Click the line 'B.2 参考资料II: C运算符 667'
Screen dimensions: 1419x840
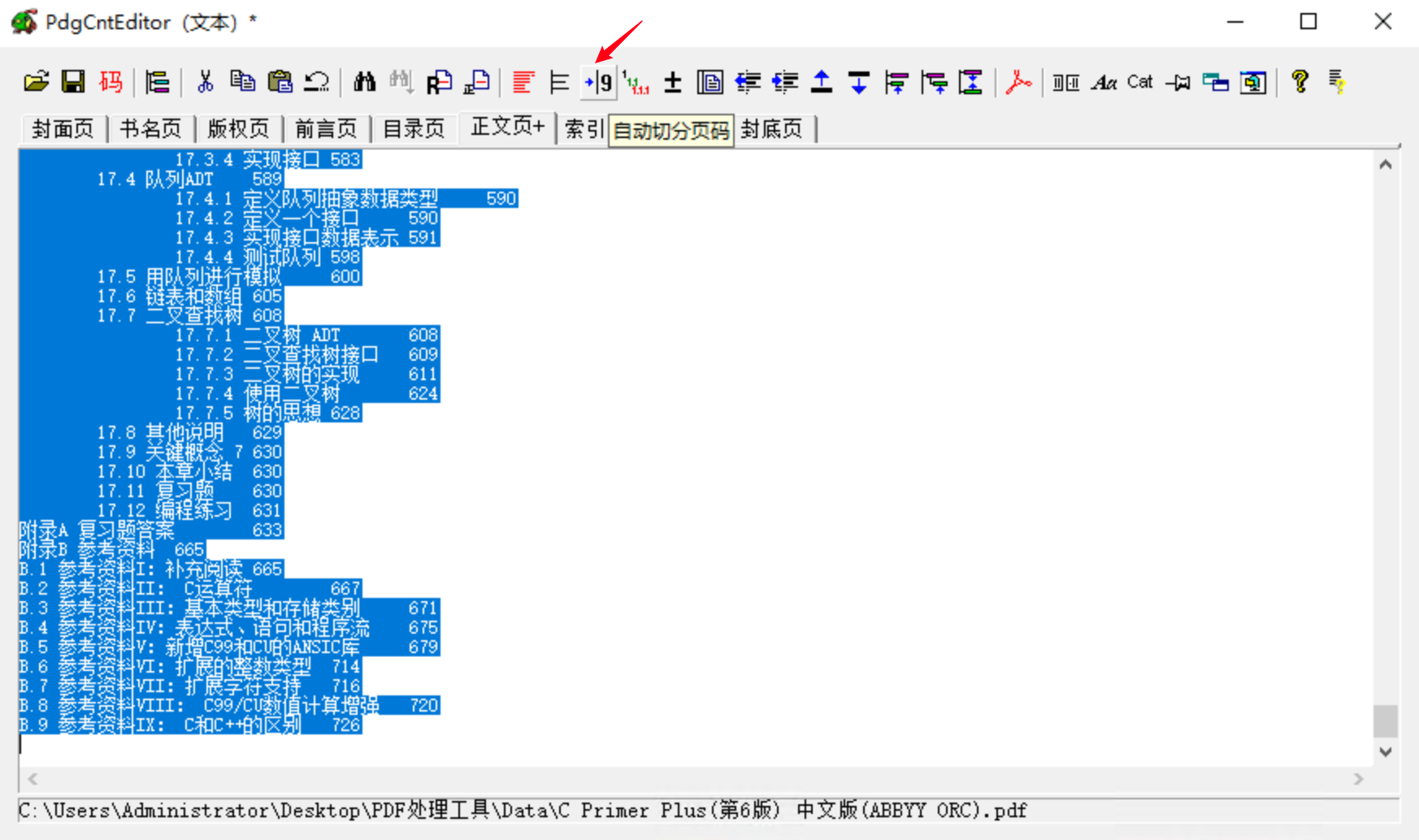pos(190,588)
